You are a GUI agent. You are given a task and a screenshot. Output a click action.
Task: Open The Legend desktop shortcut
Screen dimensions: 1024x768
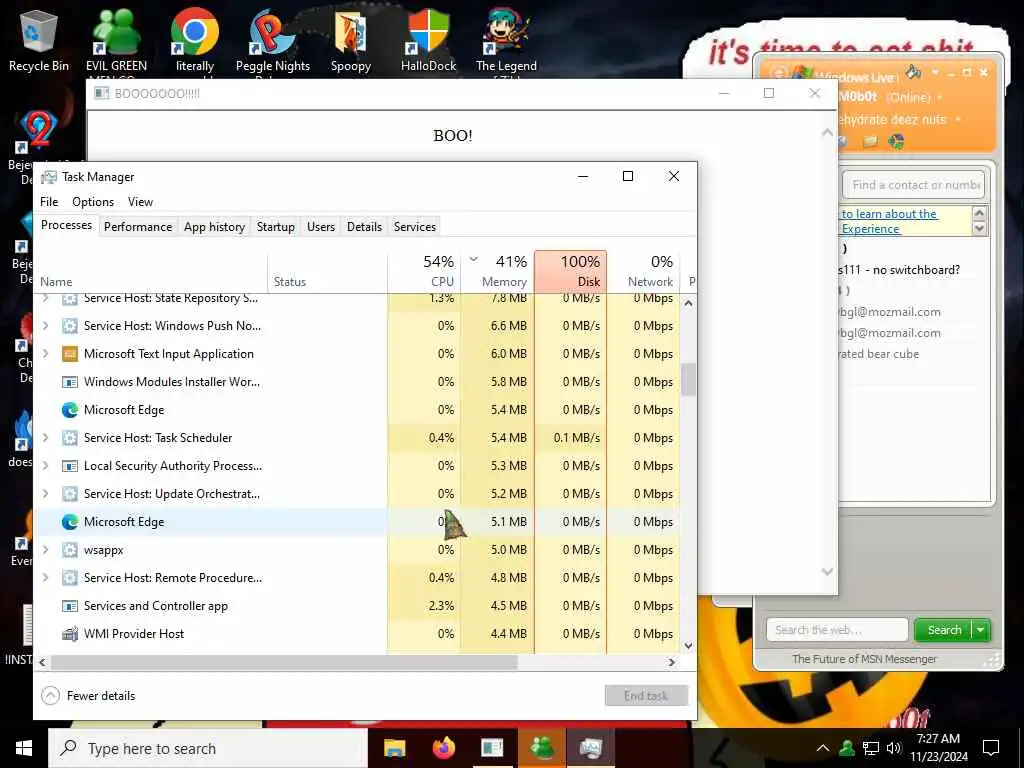pyautogui.click(x=506, y=40)
